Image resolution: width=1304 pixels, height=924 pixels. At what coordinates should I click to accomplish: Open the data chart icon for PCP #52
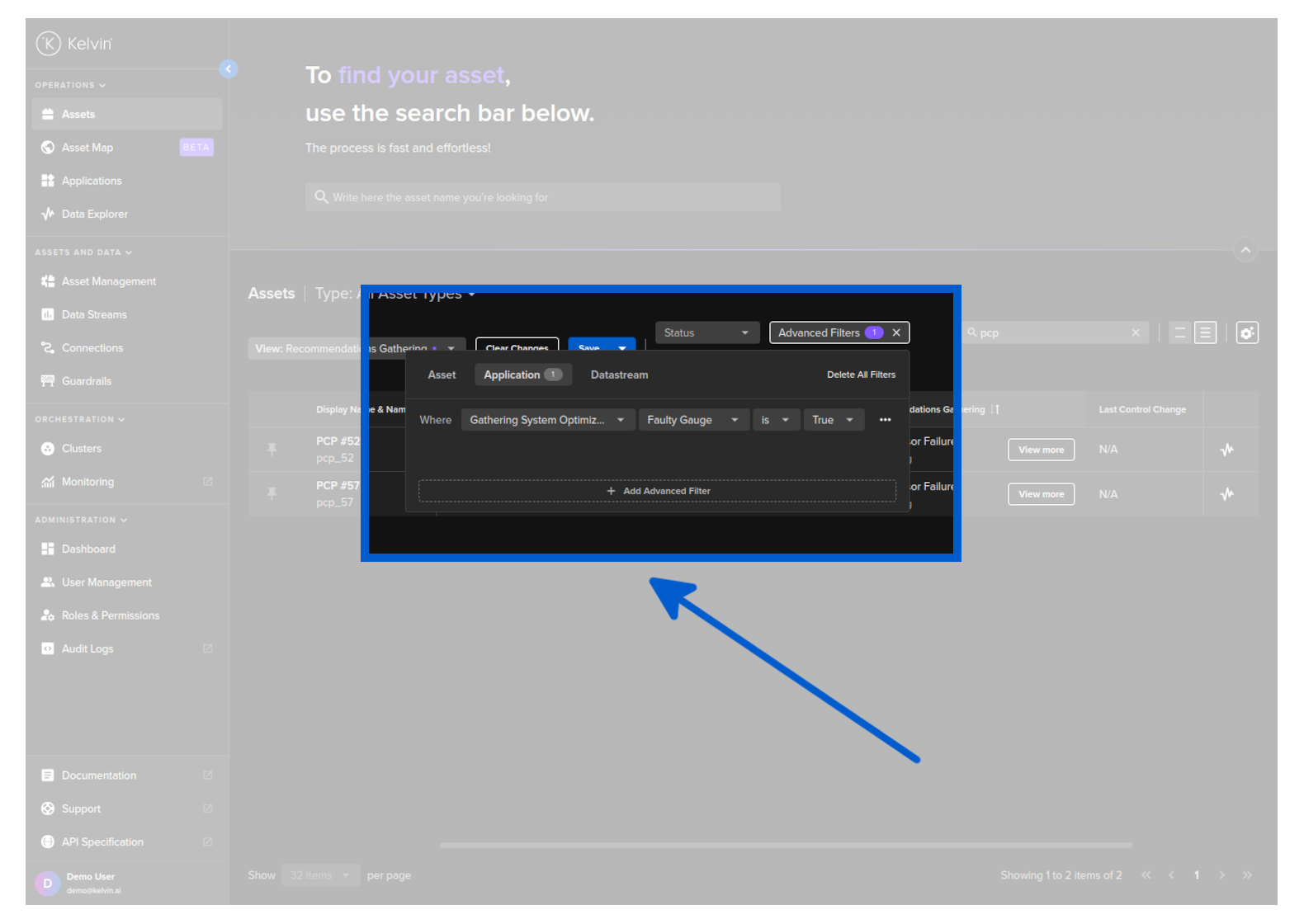pos(1226,450)
